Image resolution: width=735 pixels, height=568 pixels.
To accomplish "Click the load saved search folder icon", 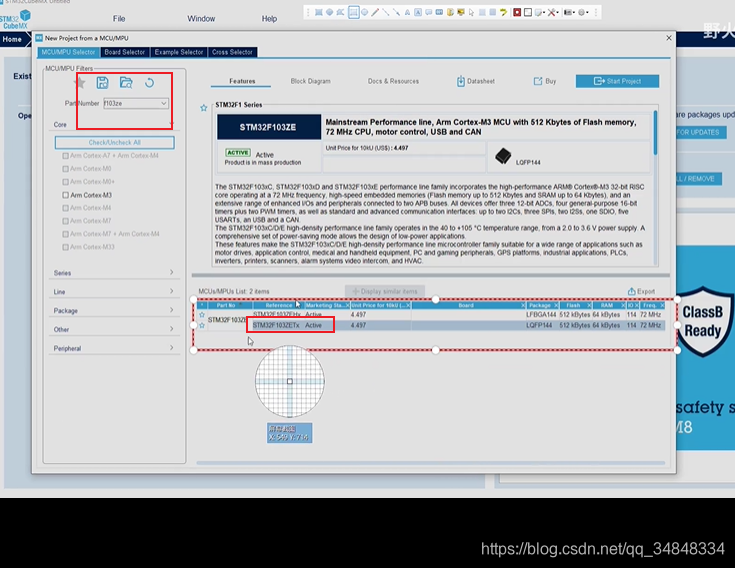I will click(126, 83).
